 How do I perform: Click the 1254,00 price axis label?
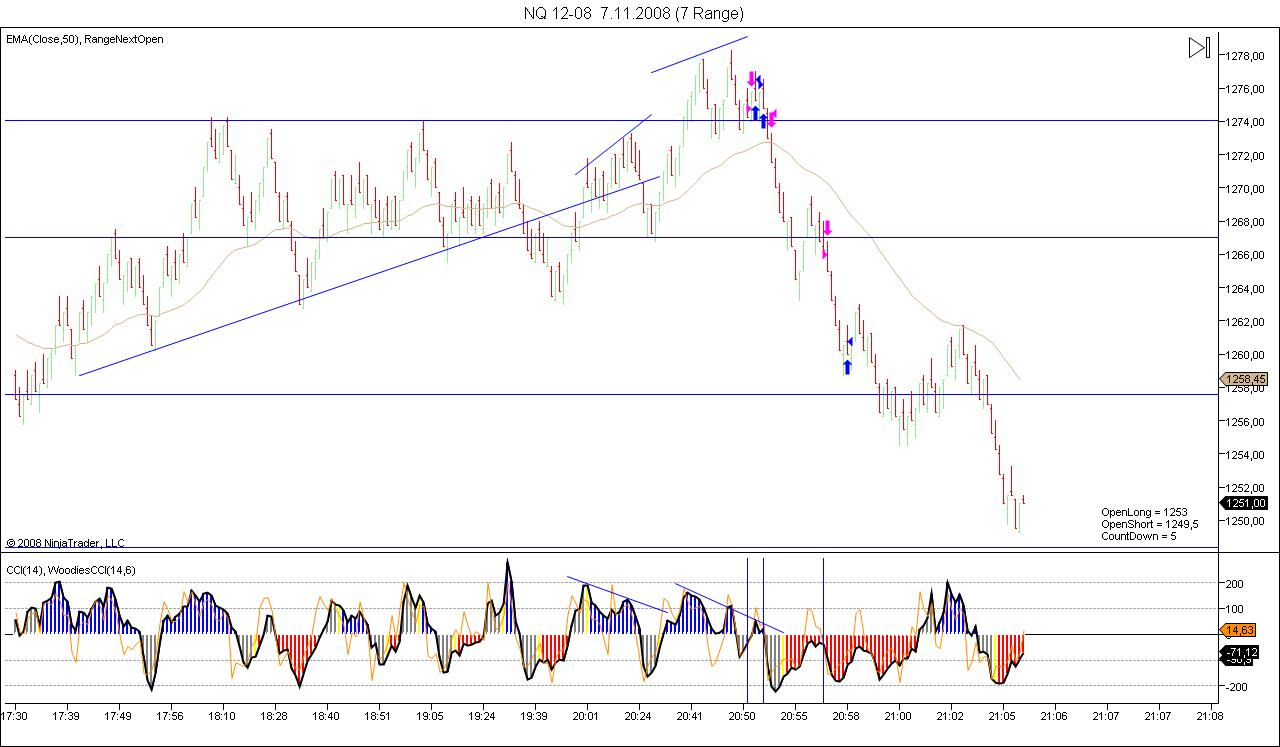click(1244, 454)
